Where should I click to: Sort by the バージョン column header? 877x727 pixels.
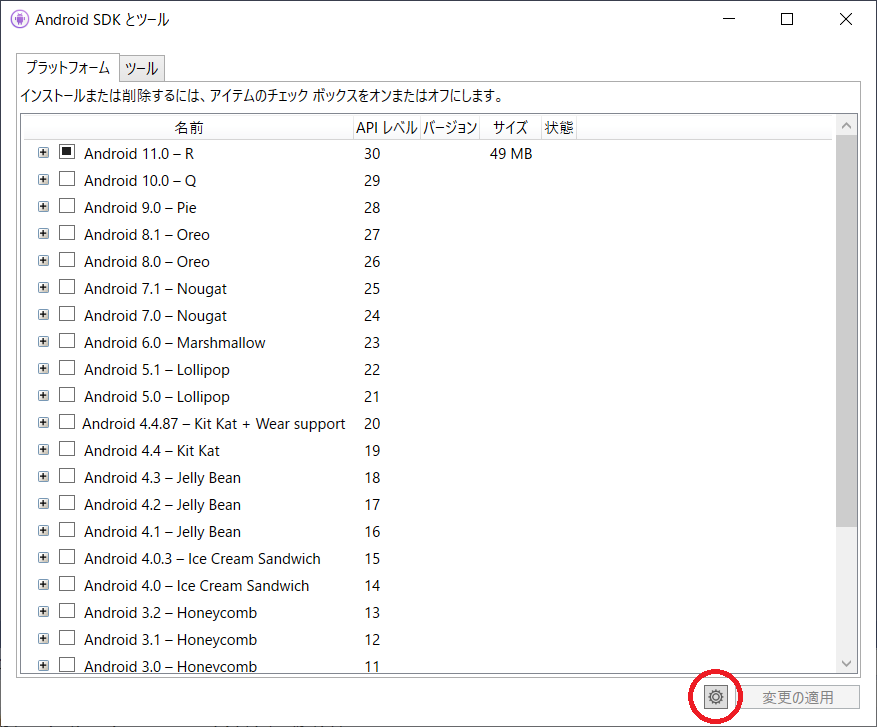coord(450,128)
